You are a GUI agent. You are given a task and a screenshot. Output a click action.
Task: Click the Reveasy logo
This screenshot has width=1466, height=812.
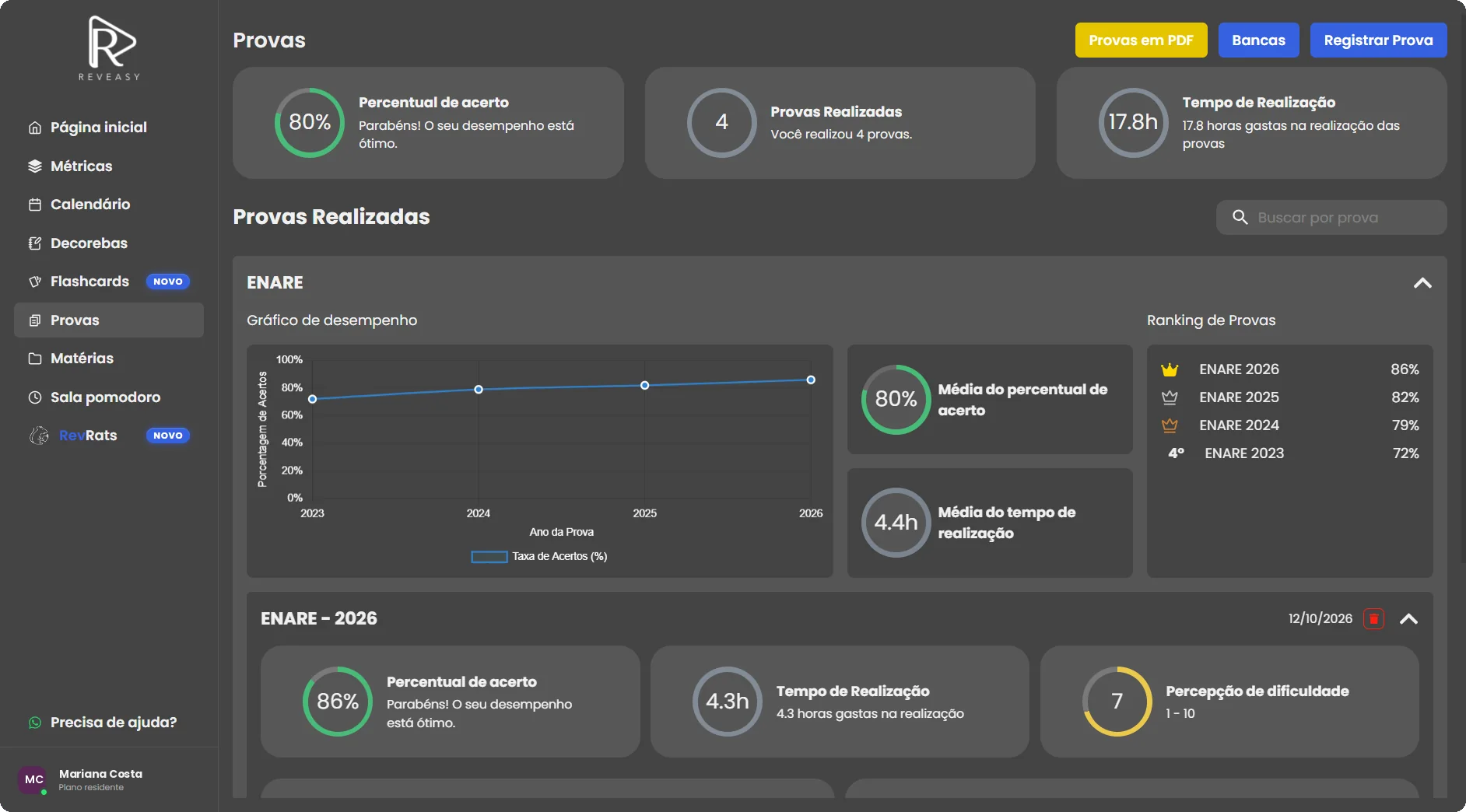[110, 47]
